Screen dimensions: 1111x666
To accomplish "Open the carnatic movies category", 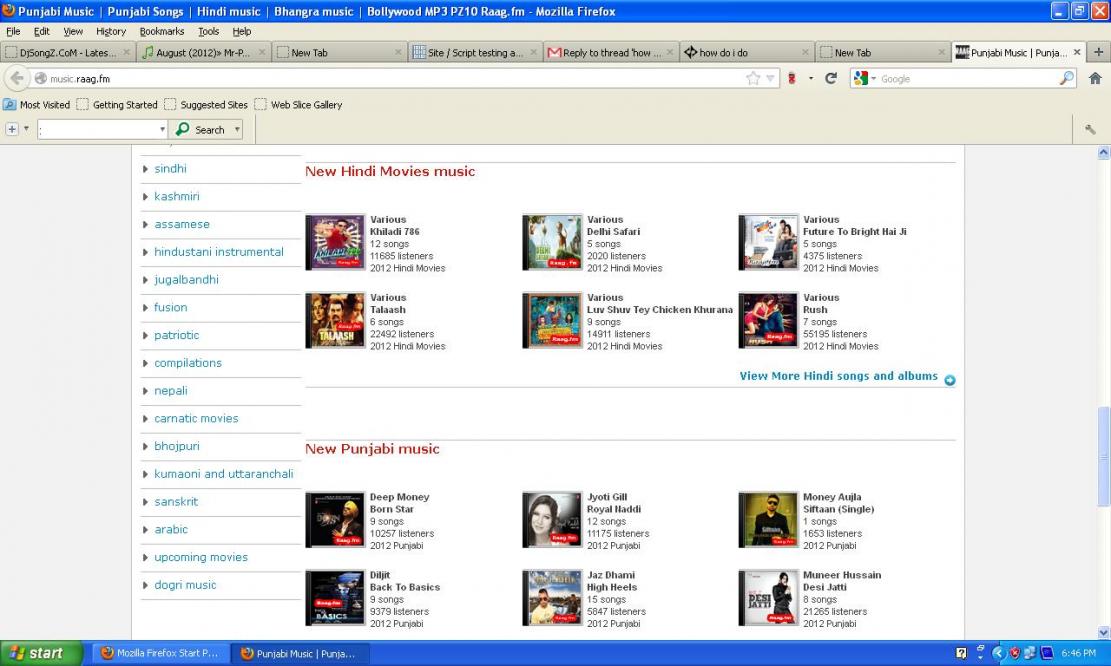I will pos(196,418).
